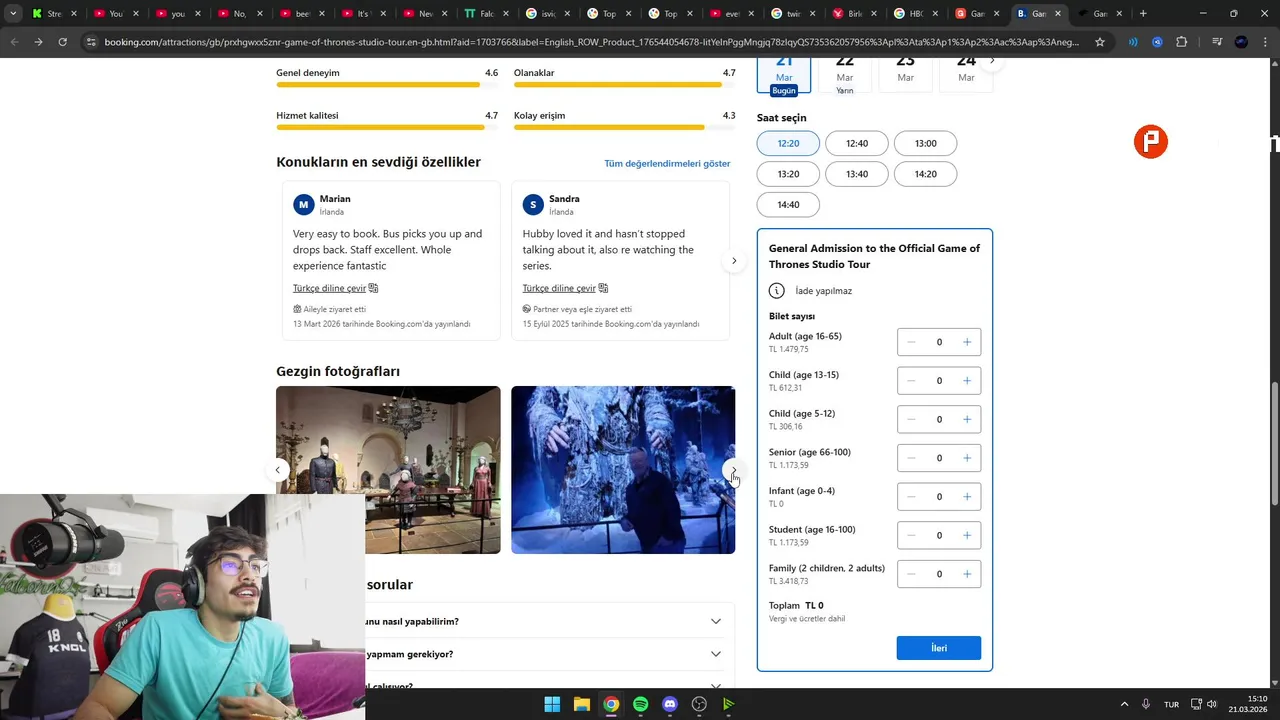The height and width of the screenshot is (720, 1280).
Task: Increase Student (age 16-100) ticket count
Action: click(x=967, y=535)
